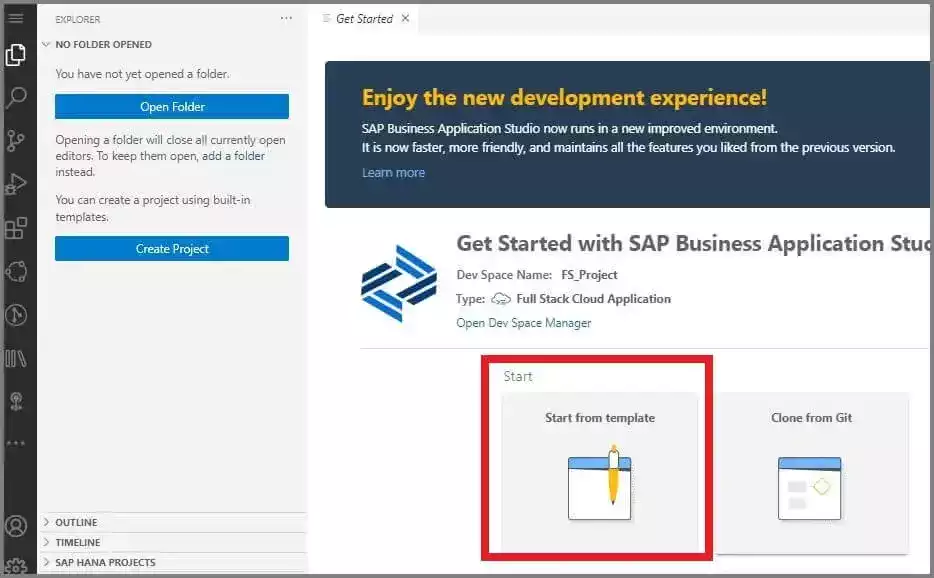The image size is (934, 578).
Task: Click the Start section label
Action: pyautogui.click(x=518, y=376)
